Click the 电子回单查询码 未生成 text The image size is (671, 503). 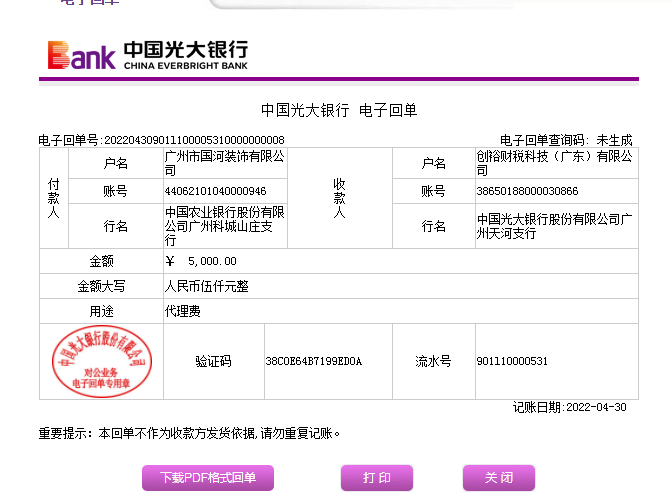(566, 140)
